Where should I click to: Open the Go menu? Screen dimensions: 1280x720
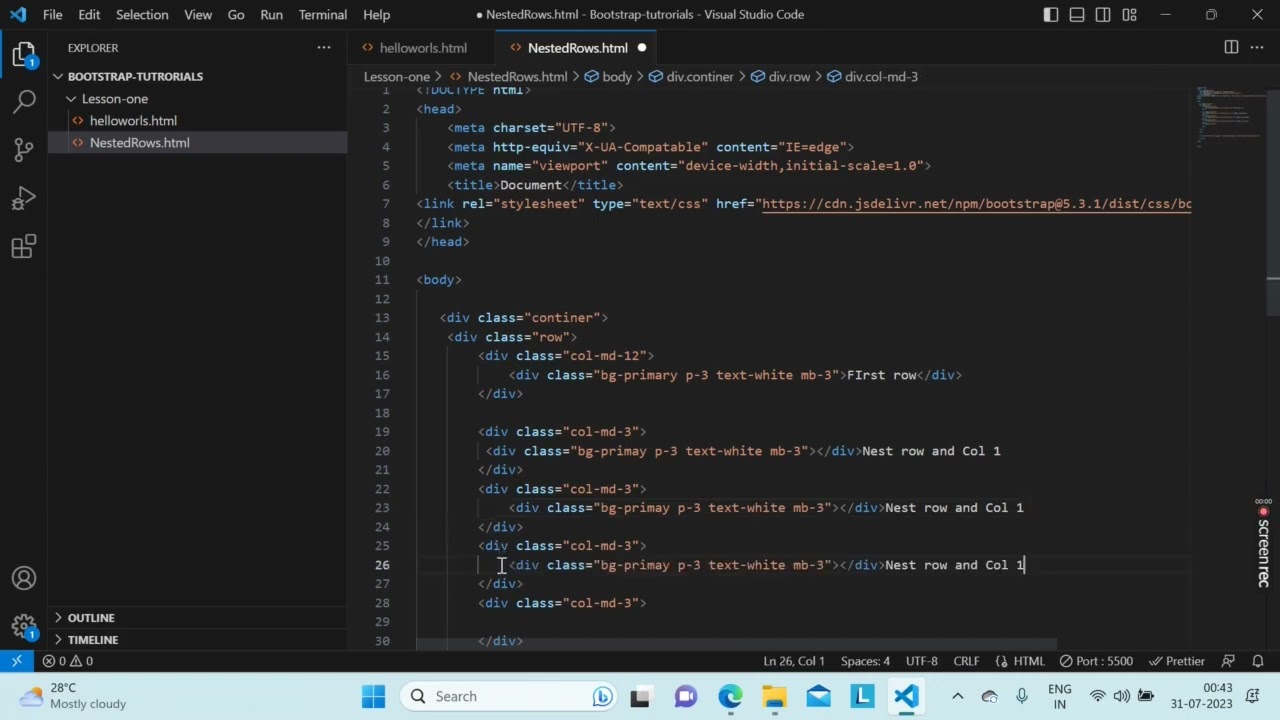(x=236, y=15)
